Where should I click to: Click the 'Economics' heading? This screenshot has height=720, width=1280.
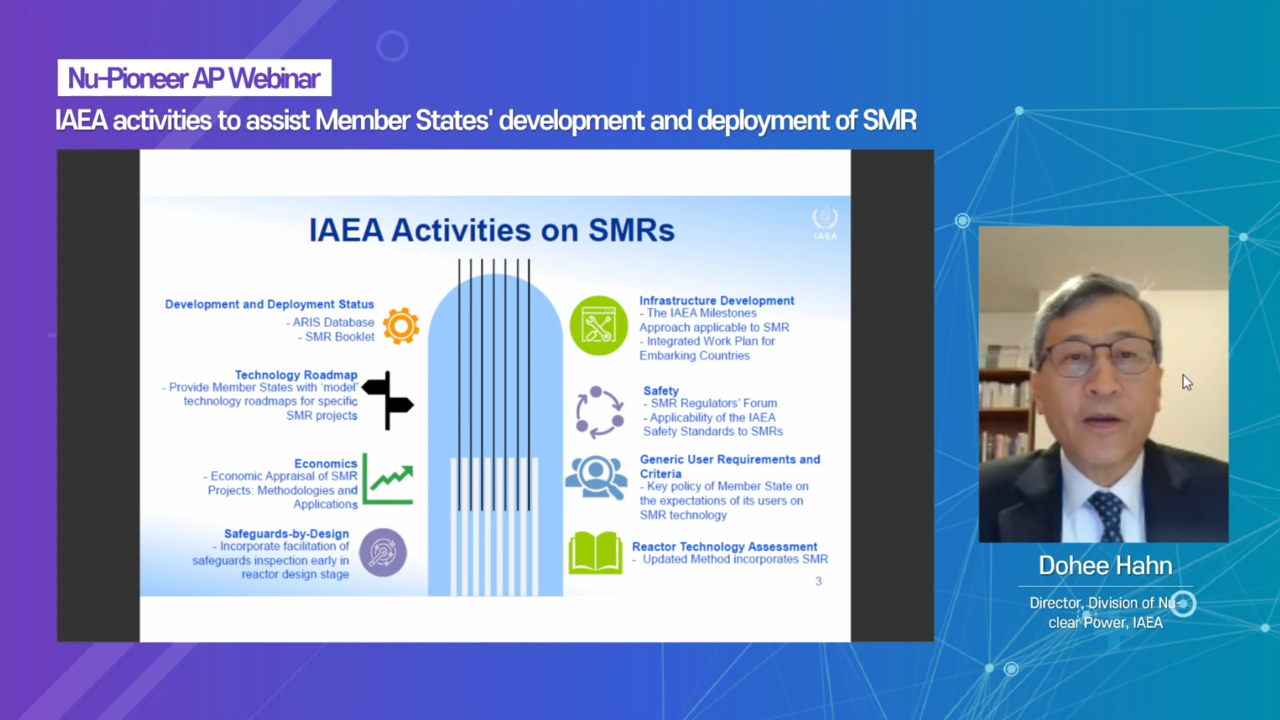click(326, 464)
